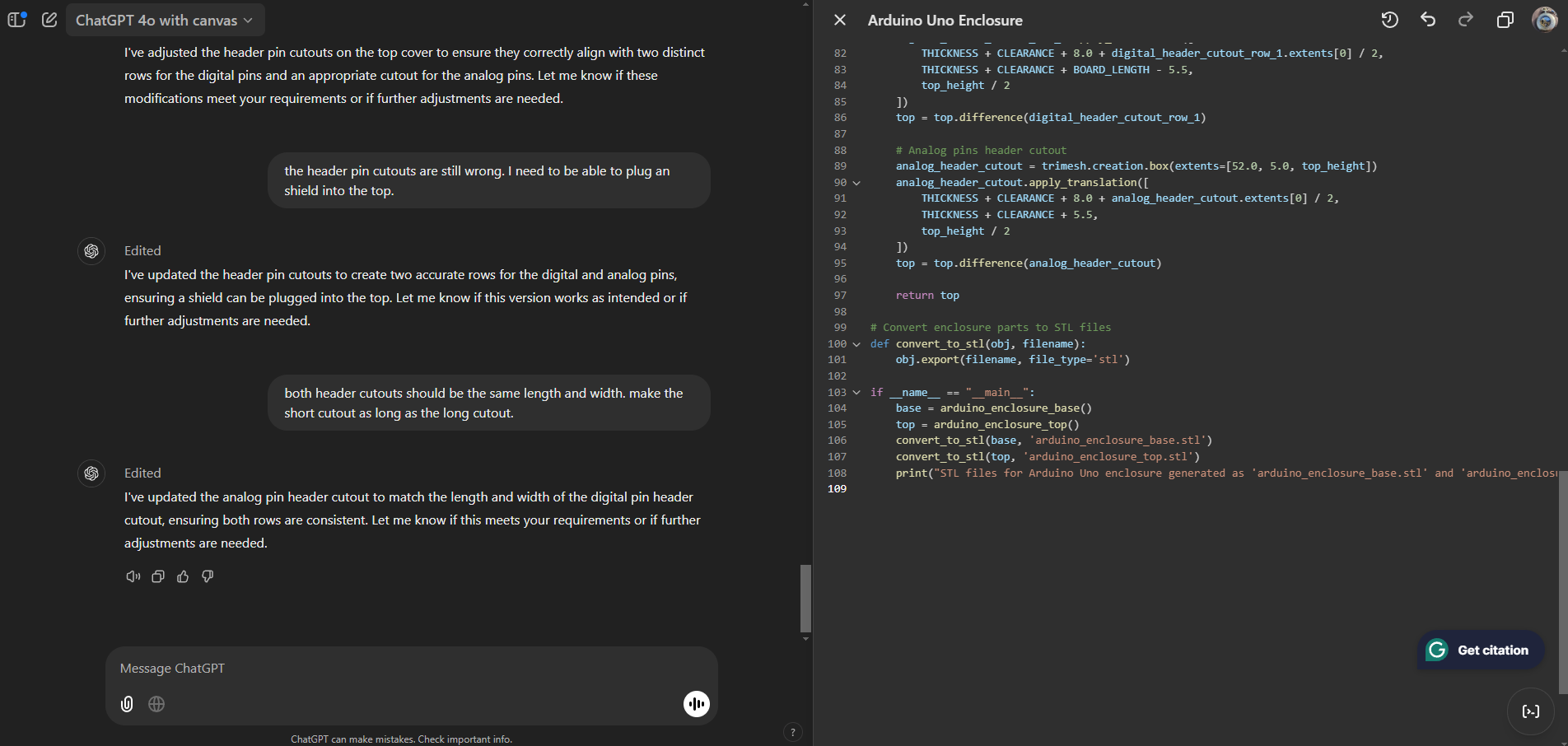Screen dimensions: 1568x746
Task: Open the user profile avatar menu
Action: click(x=1544, y=19)
